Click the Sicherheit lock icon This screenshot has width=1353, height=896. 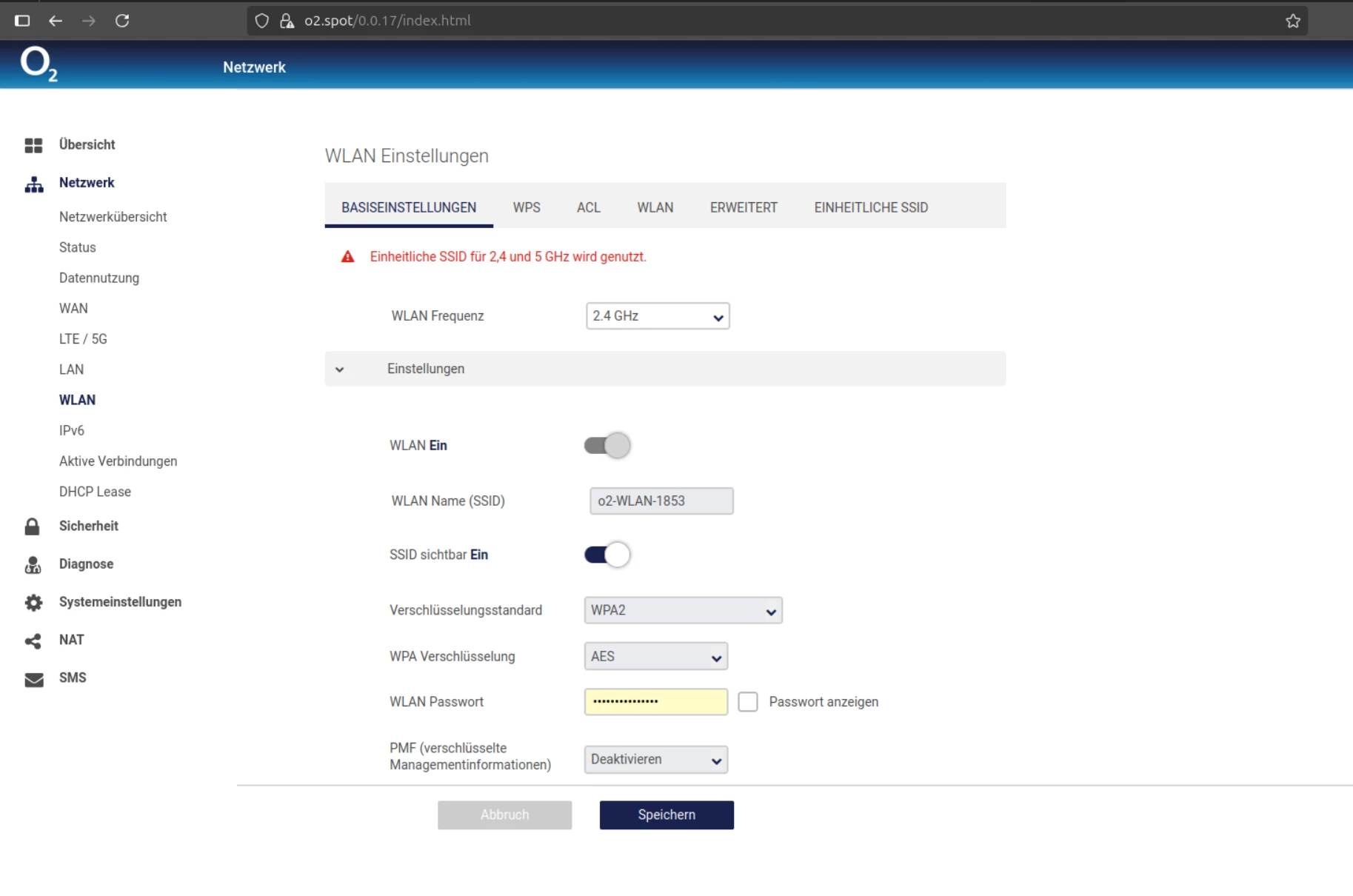(x=33, y=526)
